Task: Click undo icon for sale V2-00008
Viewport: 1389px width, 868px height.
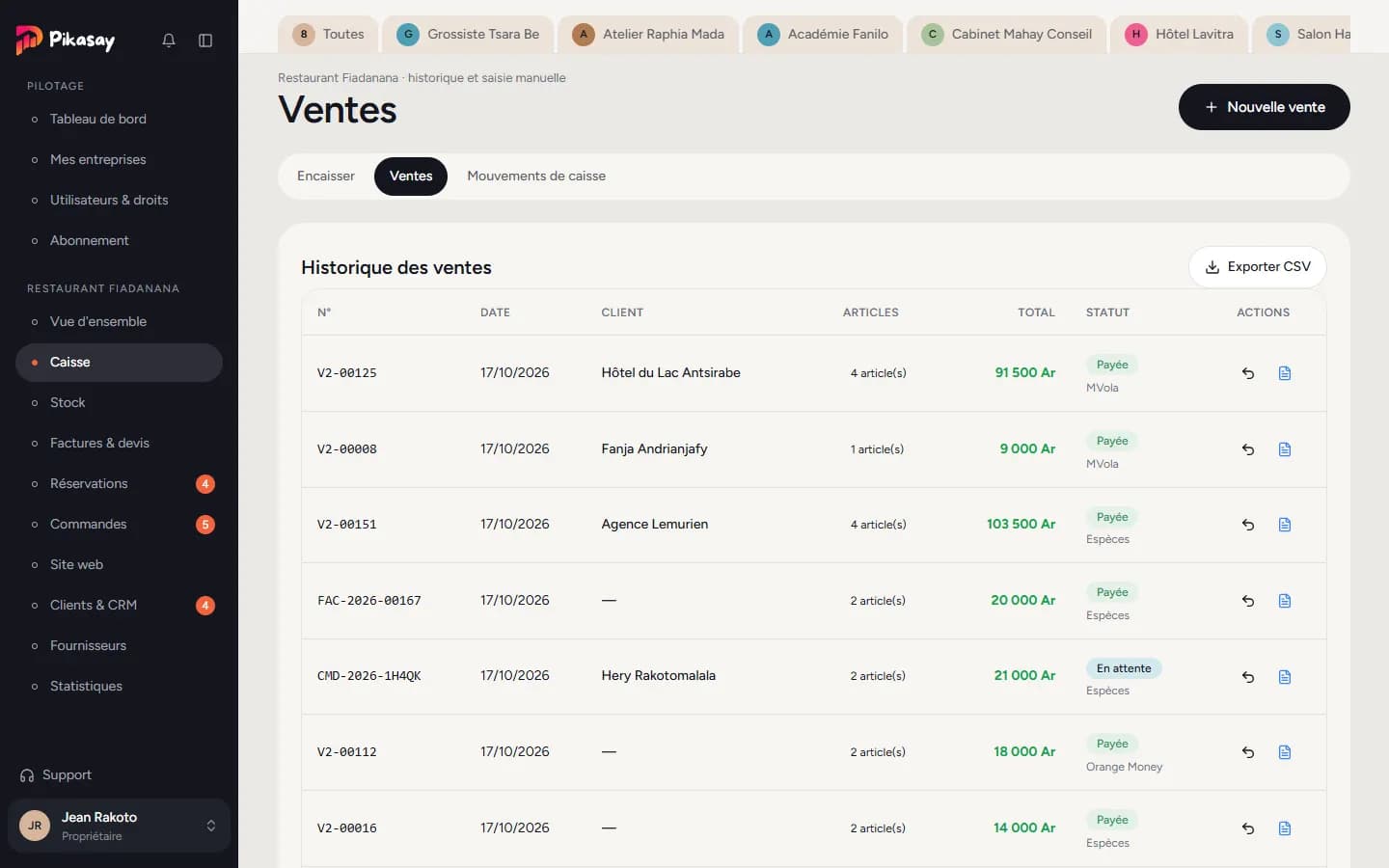Action: (1248, 449)
